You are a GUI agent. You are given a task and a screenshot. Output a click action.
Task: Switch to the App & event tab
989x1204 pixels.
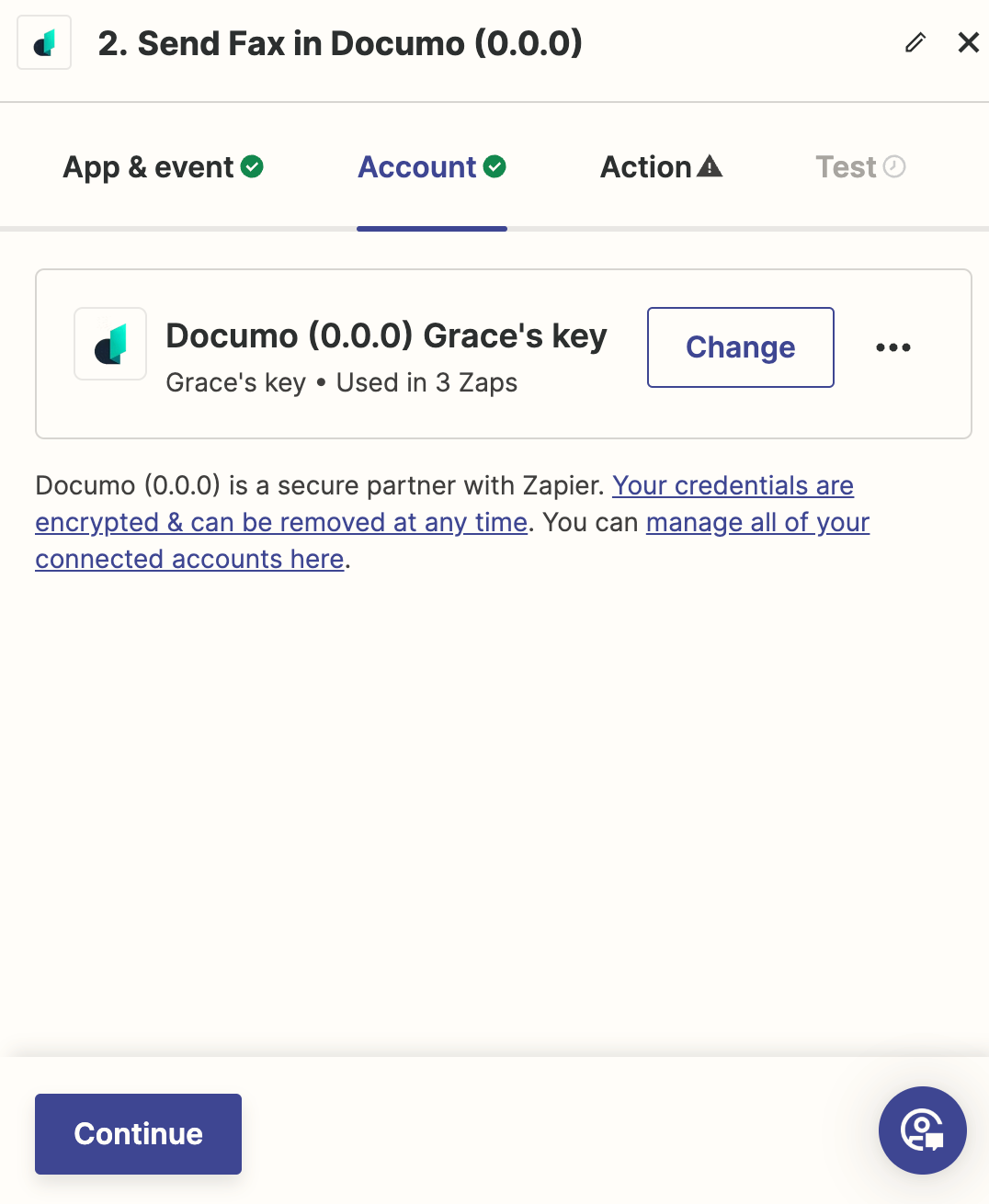coord(163,167)
